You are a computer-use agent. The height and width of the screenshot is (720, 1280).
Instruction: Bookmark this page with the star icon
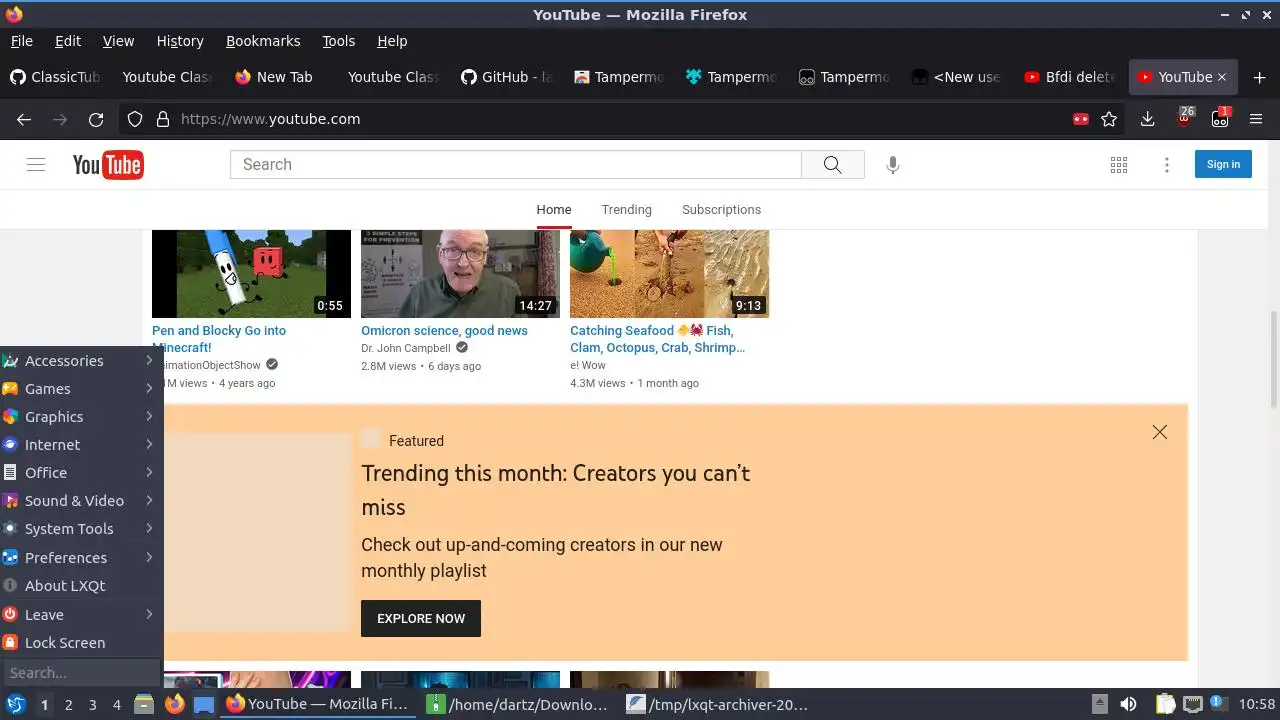pyautogui.click(x=1109, y=119)
